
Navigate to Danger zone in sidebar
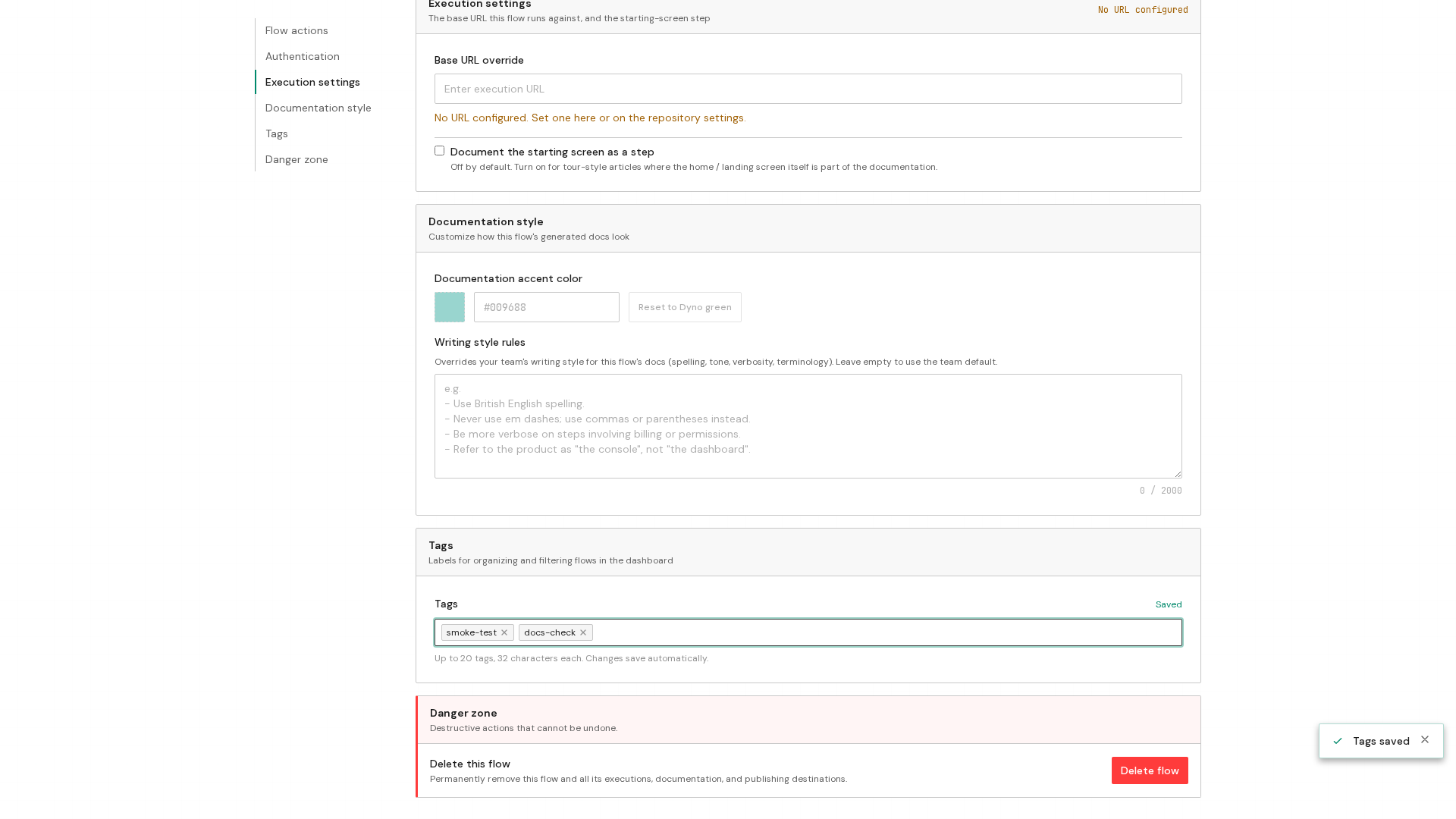coord(297,159)
